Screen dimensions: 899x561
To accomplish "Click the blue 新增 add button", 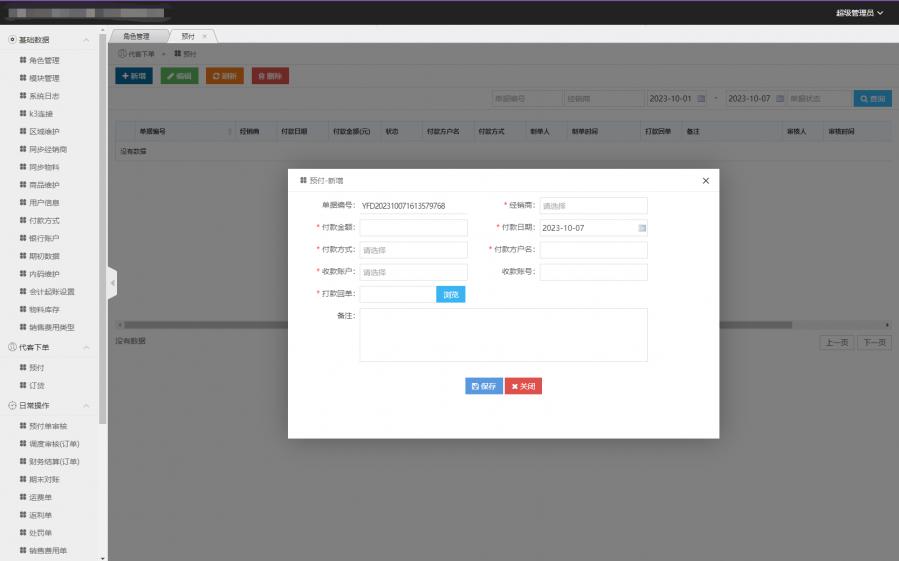I will point(134,75).
